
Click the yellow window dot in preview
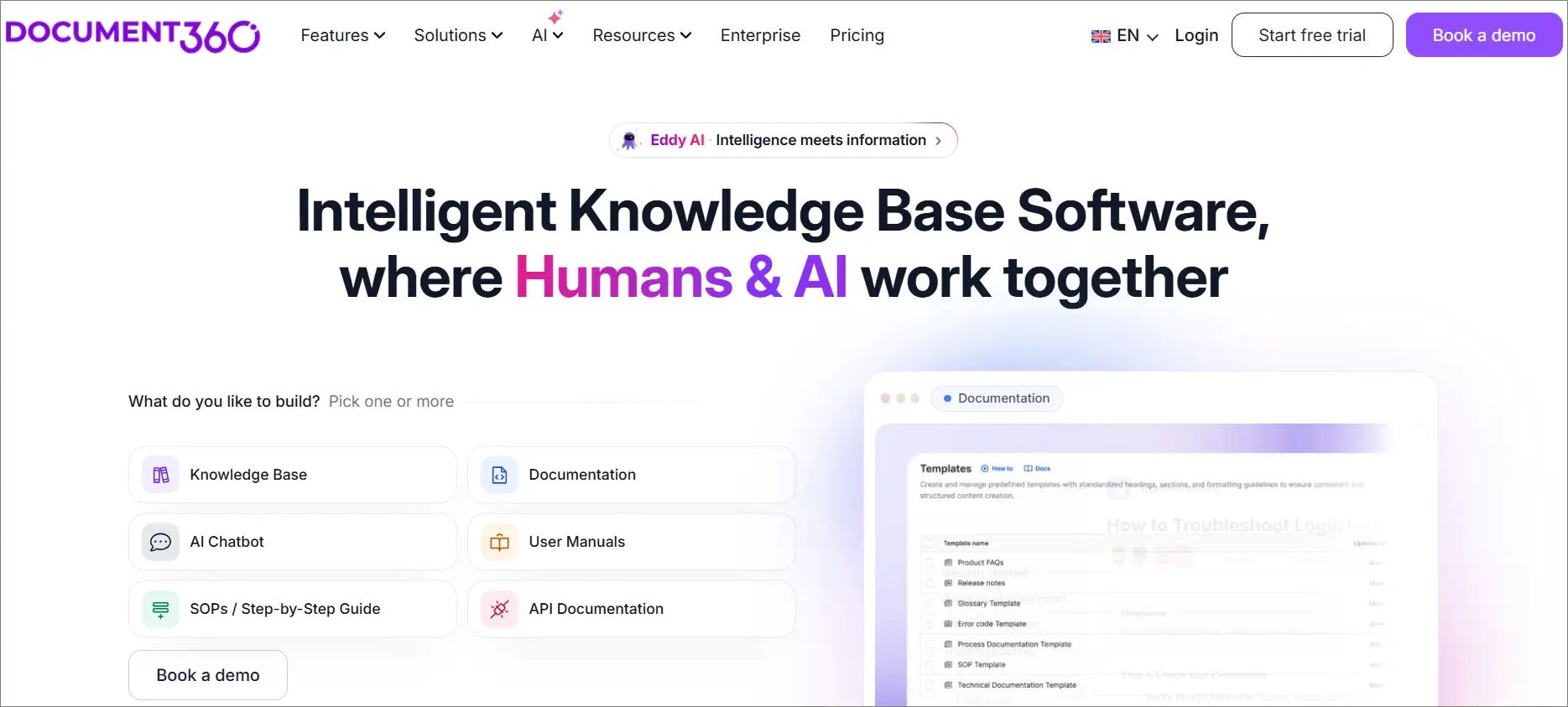pyautogui.click(x=900, y=398)
